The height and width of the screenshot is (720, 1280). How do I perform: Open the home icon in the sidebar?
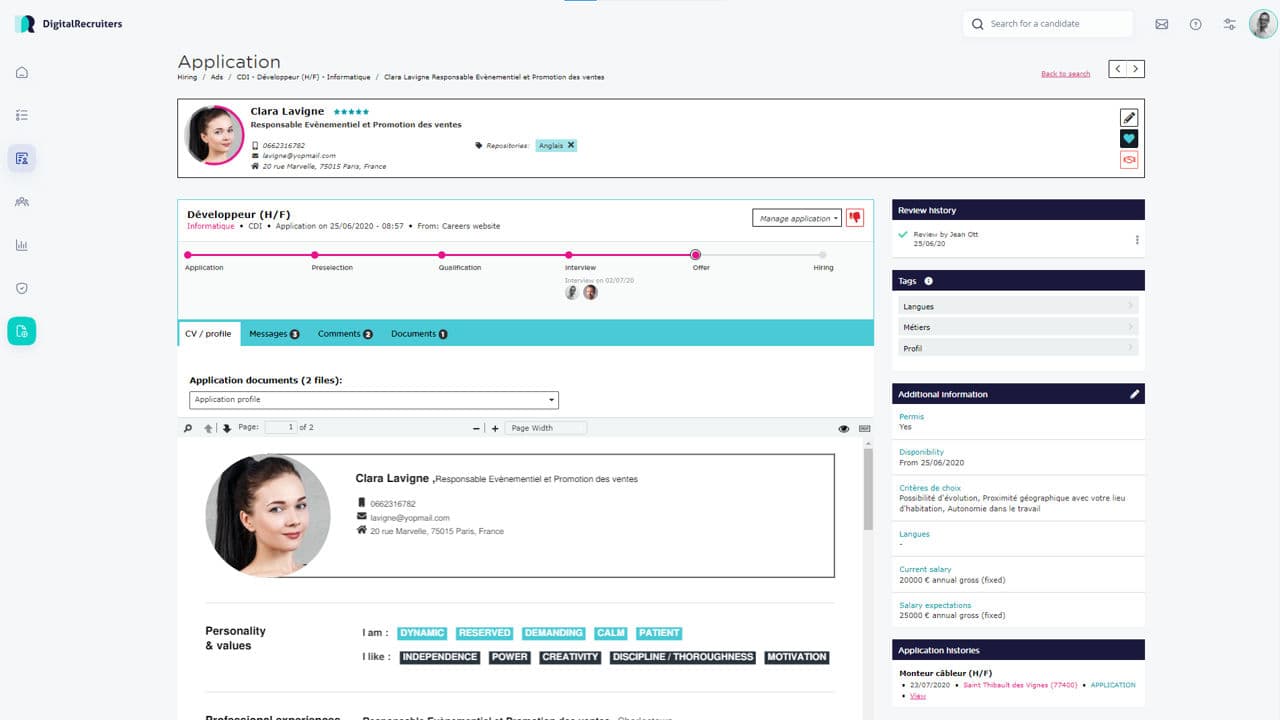[x=22, y=72]
